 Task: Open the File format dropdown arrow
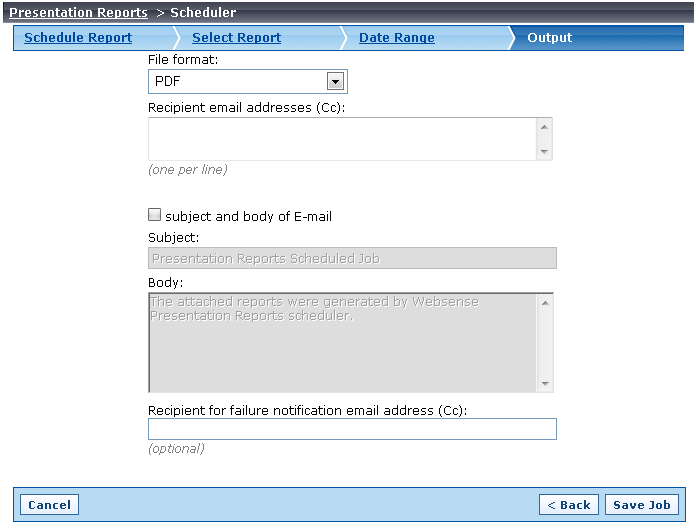point(335,81)
